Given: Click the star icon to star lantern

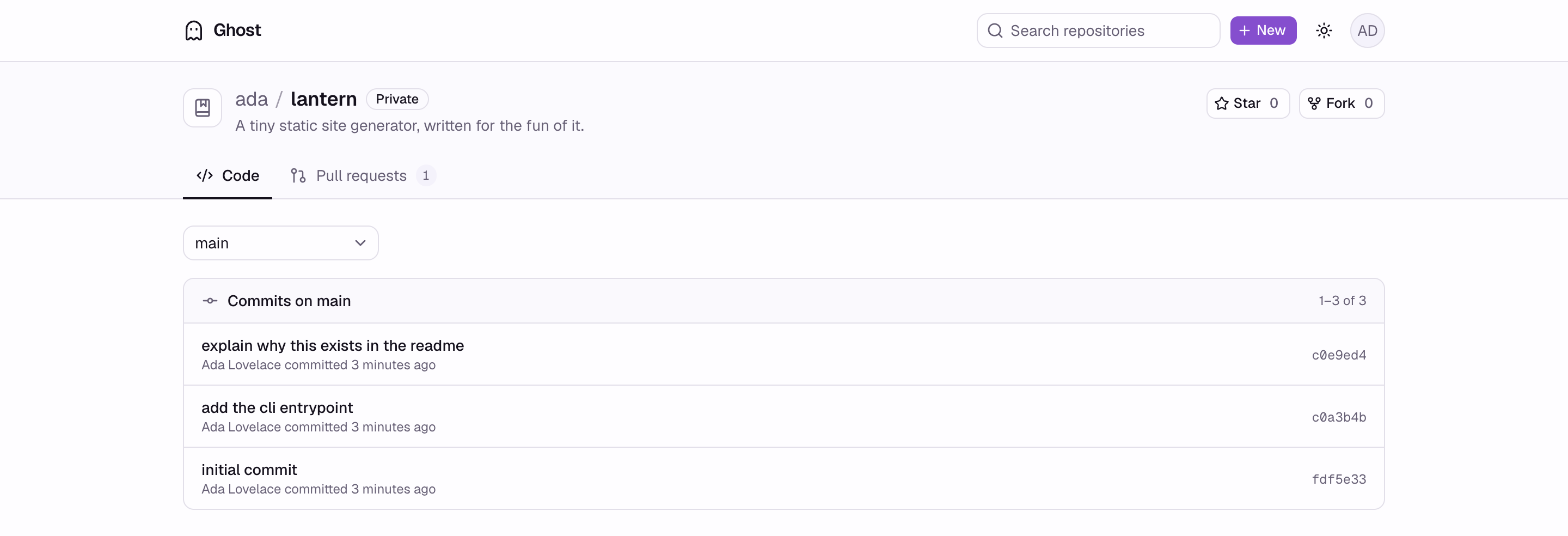Looking at the screenshot, I should pyautogui.click(x=1221, y=103).
